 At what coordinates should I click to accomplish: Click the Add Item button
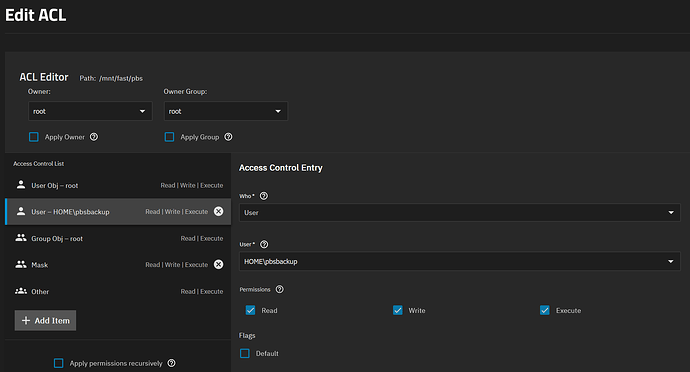coord(45,320)
